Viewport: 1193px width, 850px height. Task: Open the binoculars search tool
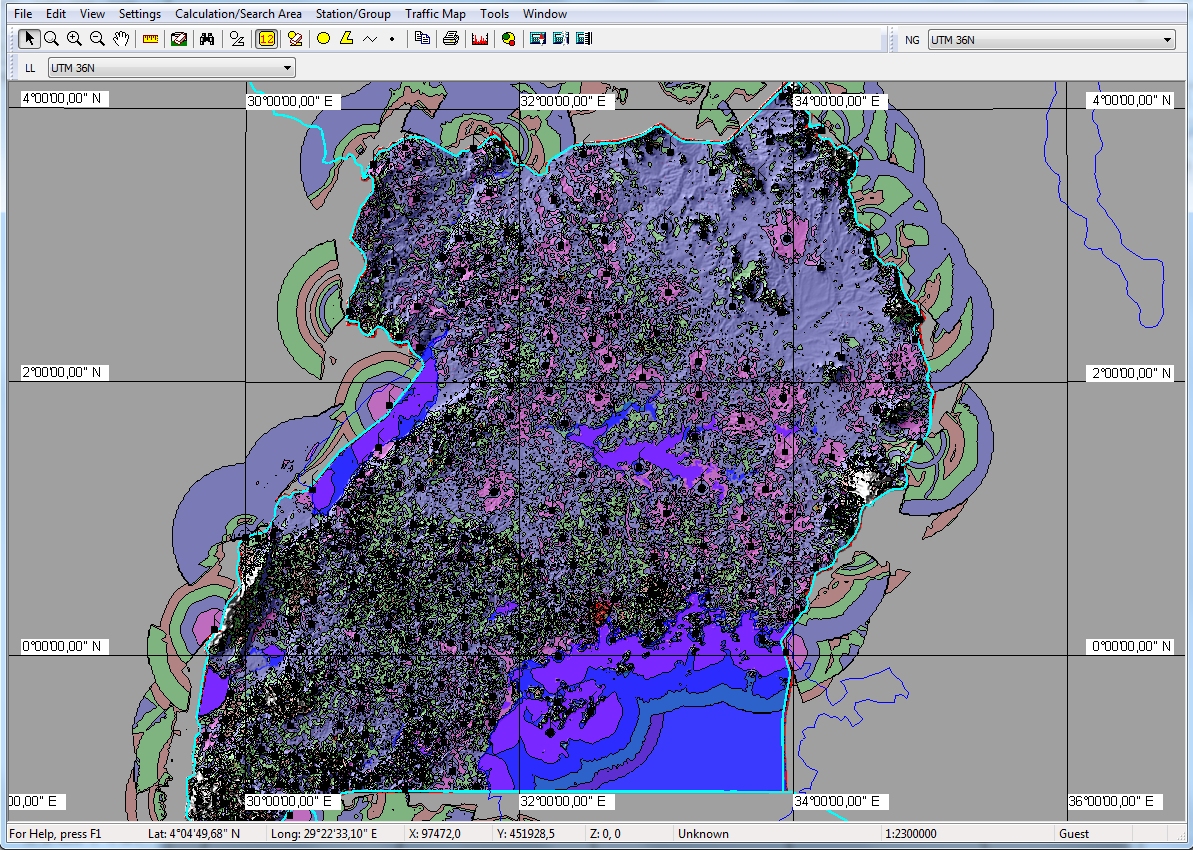(207, 39)
